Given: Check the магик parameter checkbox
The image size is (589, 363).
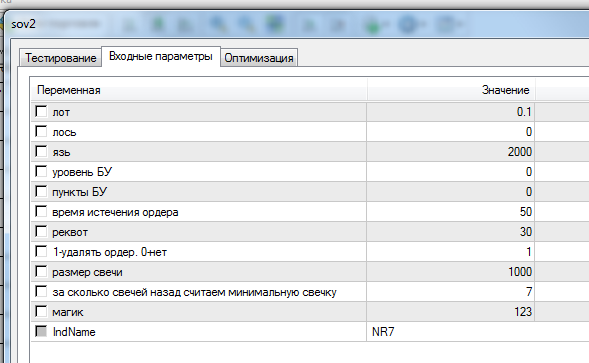Looking at the screenshot, I should point(41,312).
